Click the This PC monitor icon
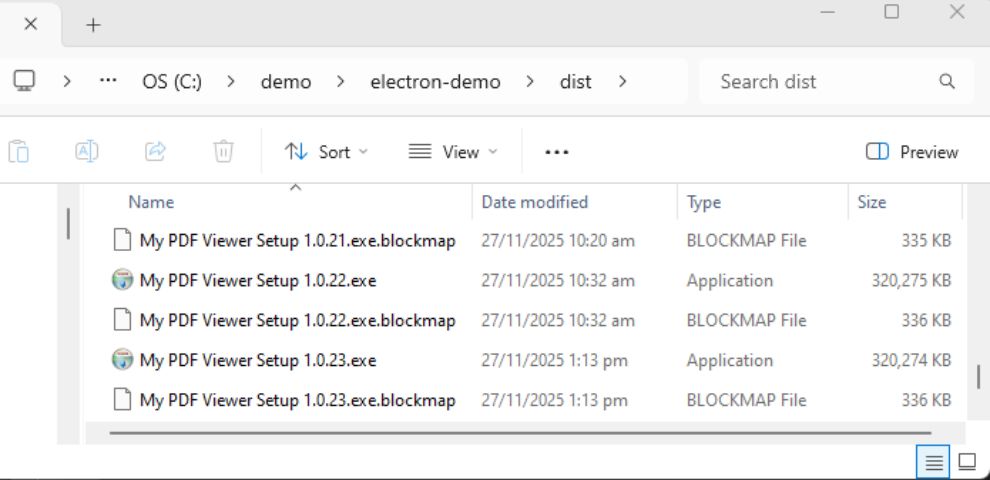The image size is (990, 480). (x=25, y=81)
